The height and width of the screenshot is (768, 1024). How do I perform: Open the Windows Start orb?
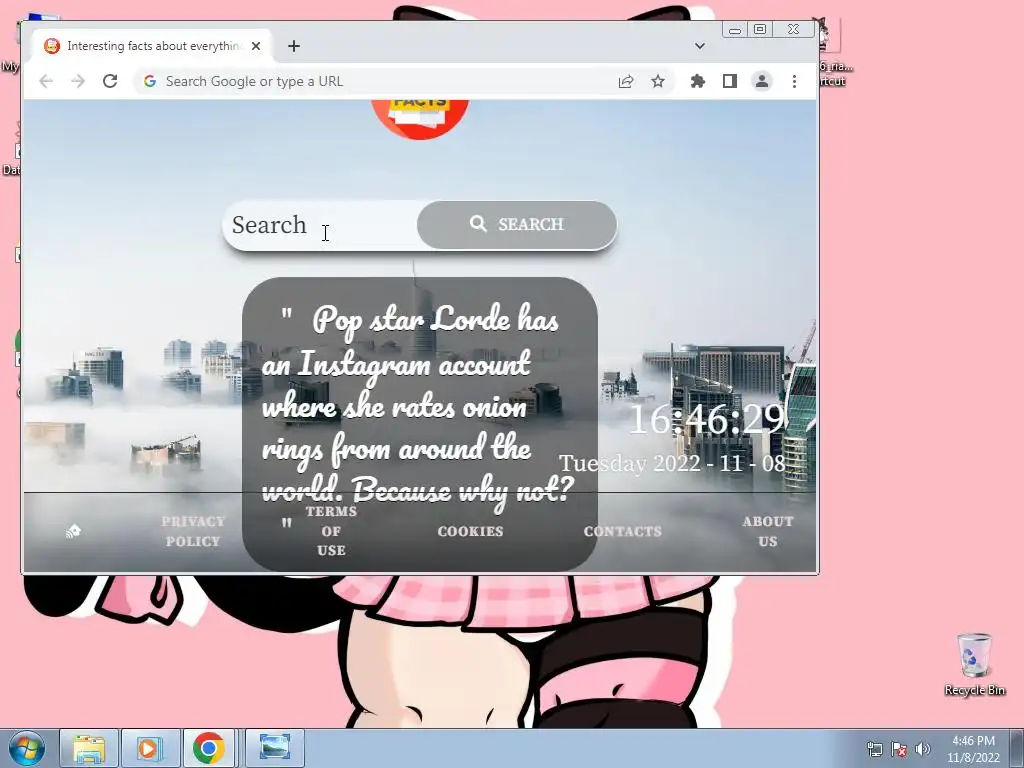pyautogui.click(x=27, y=748)
